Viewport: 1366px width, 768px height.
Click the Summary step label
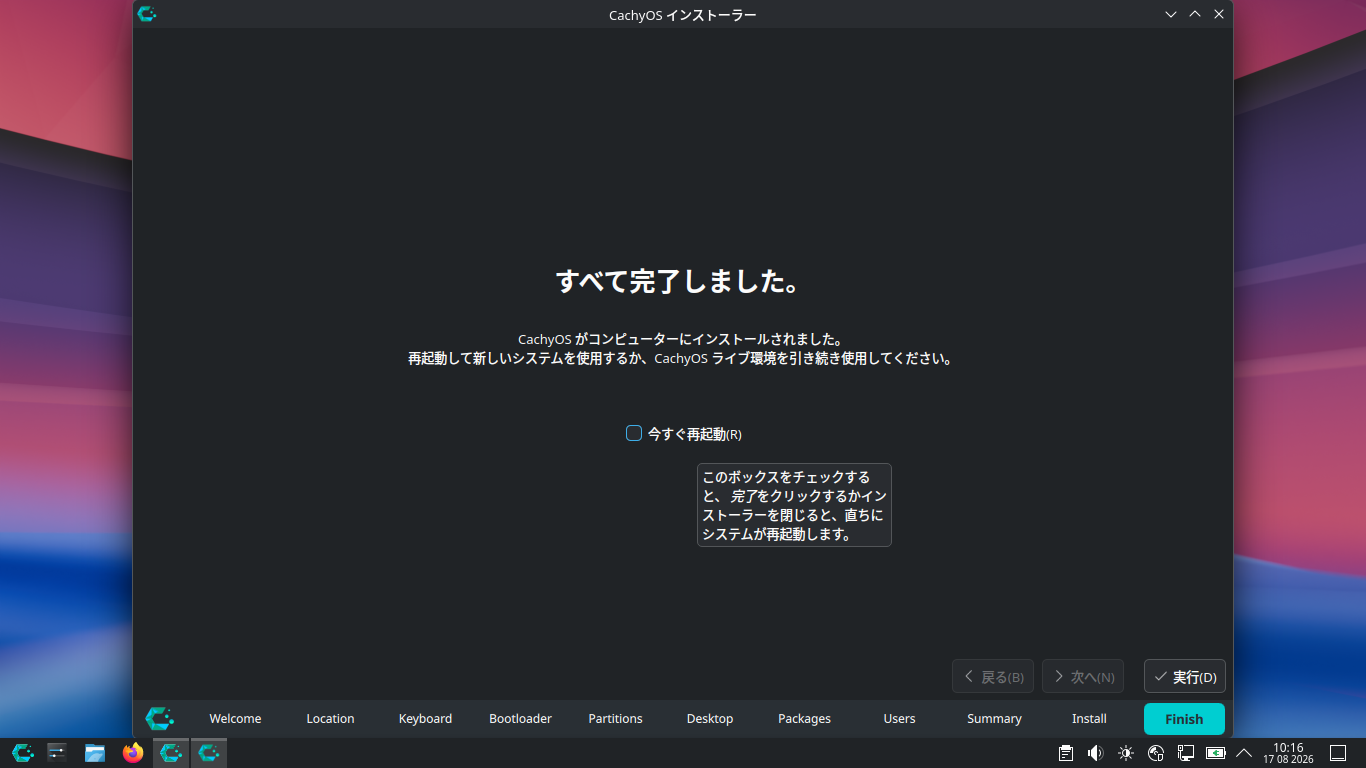pyautogui.click(x=994, y=719)
